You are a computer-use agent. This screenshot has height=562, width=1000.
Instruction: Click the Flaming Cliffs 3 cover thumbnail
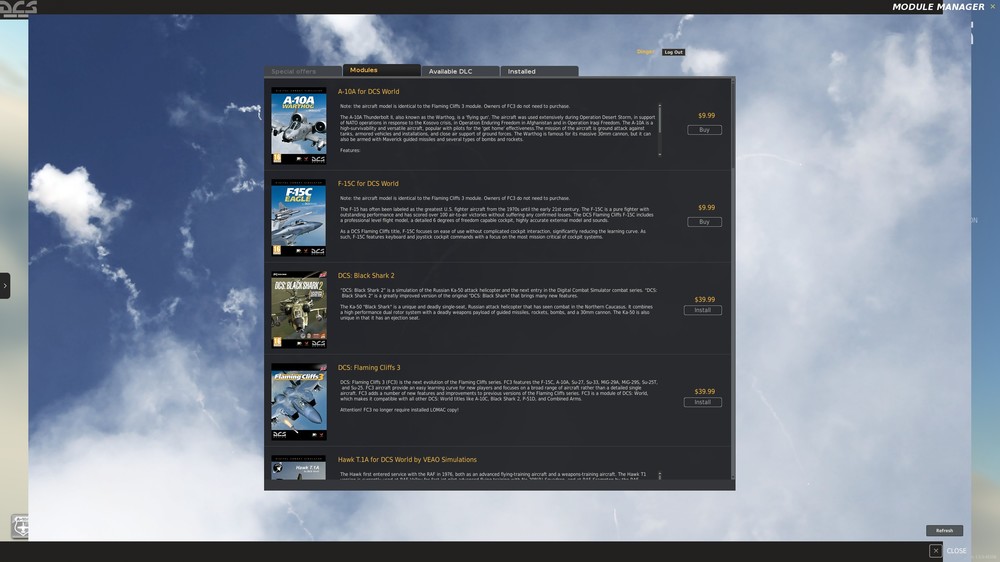298,402
